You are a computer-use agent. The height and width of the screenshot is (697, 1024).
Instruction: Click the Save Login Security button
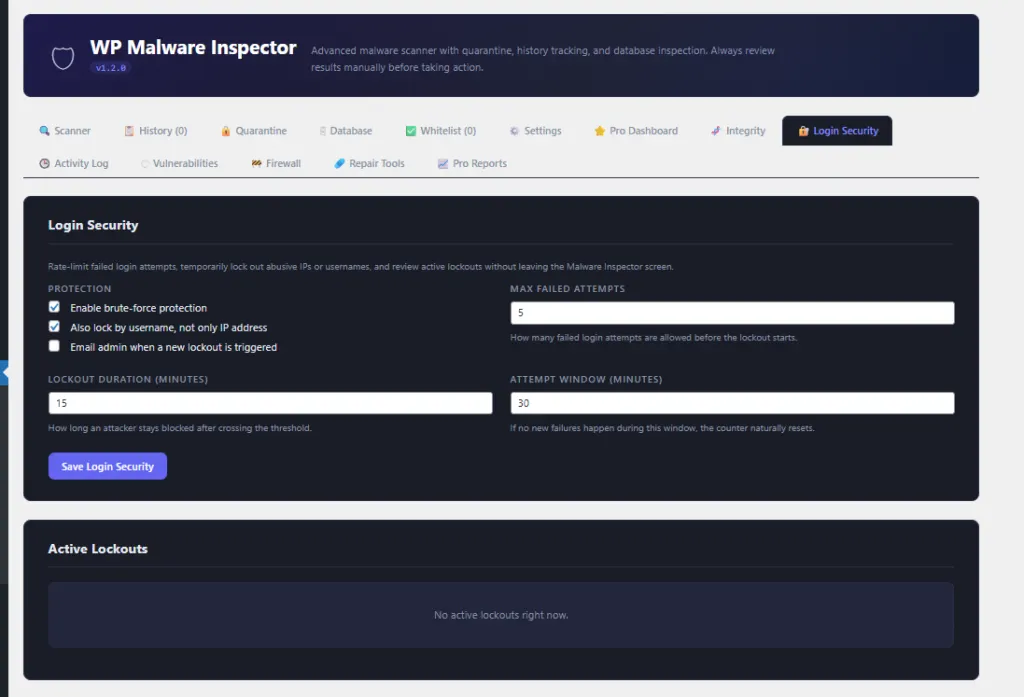pyautogui.click(x=107, y=465)
